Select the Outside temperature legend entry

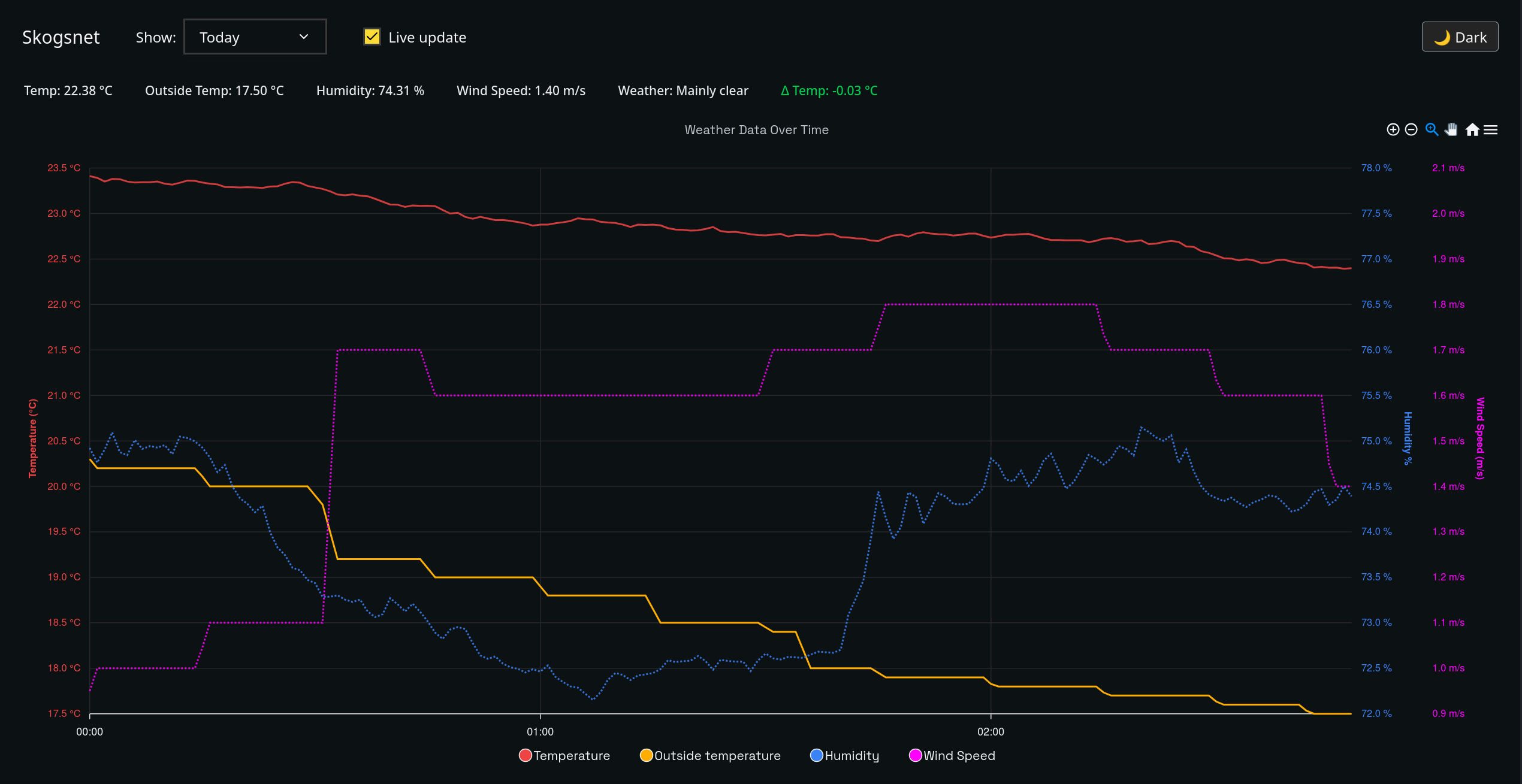click(x=717, y=755)
